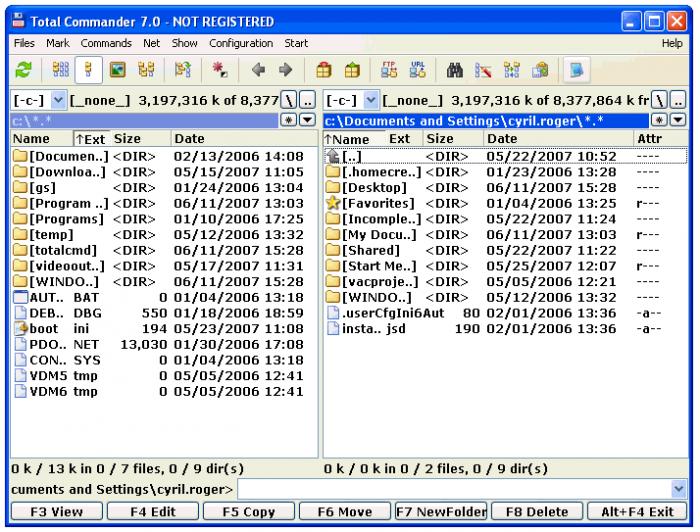The width and height of the screenshot is (700, 532).
Task: Open the Configuration menu
Action: click(241, 44)
